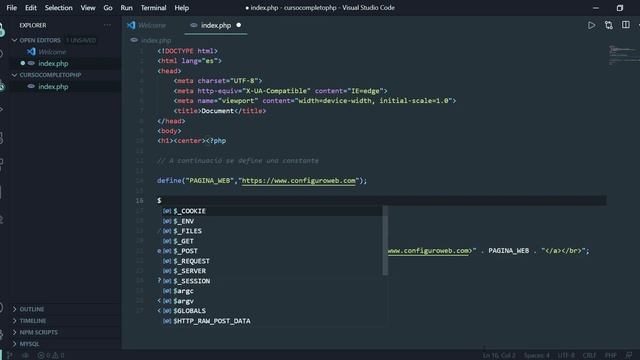Open changes compare icon in editor toolbar
This screenshot has height=360, width=640.
(x=609, y=25)
